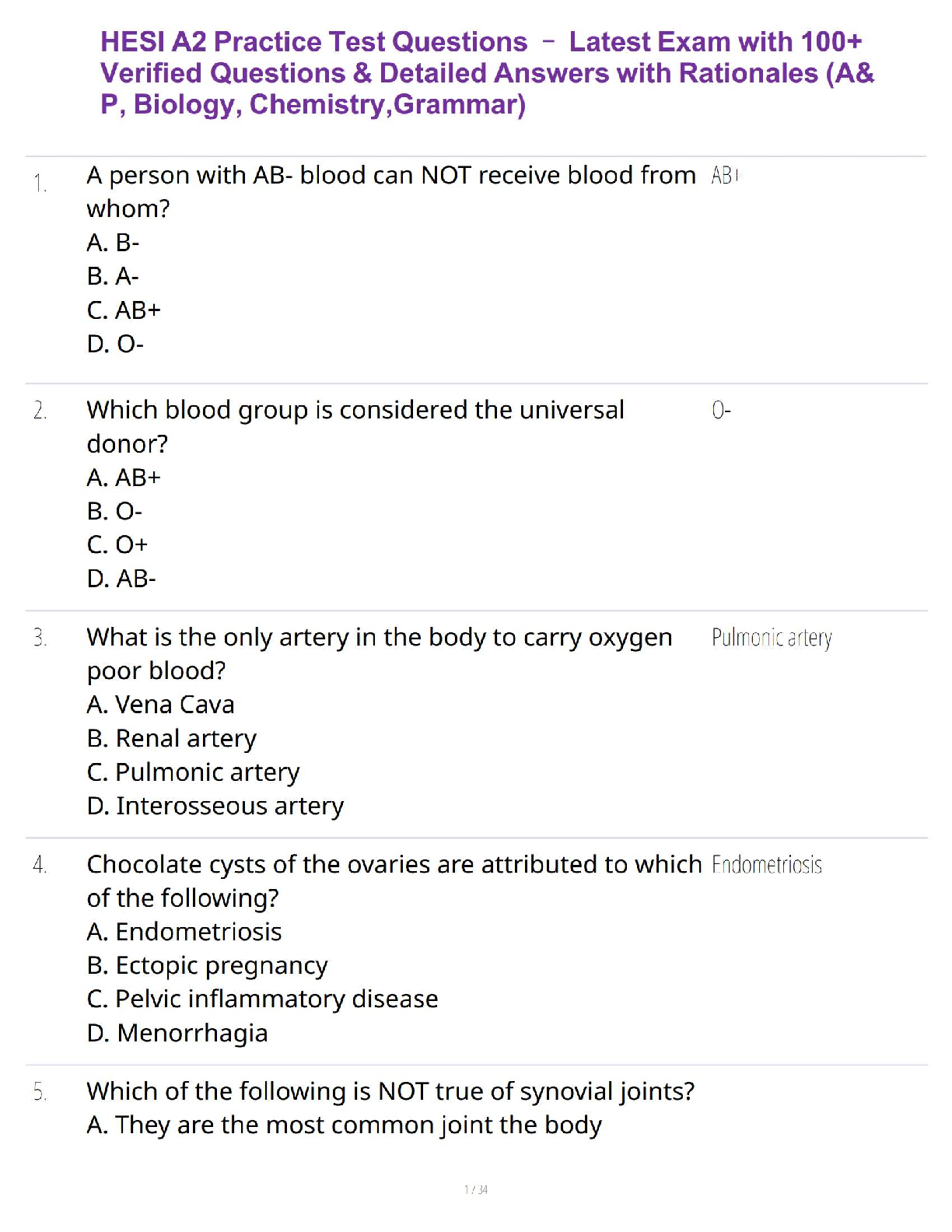The width and height of the screenshot is (952, 1232).
Task: Select 'C. O+' under question 2
Action: coord(117,544)
